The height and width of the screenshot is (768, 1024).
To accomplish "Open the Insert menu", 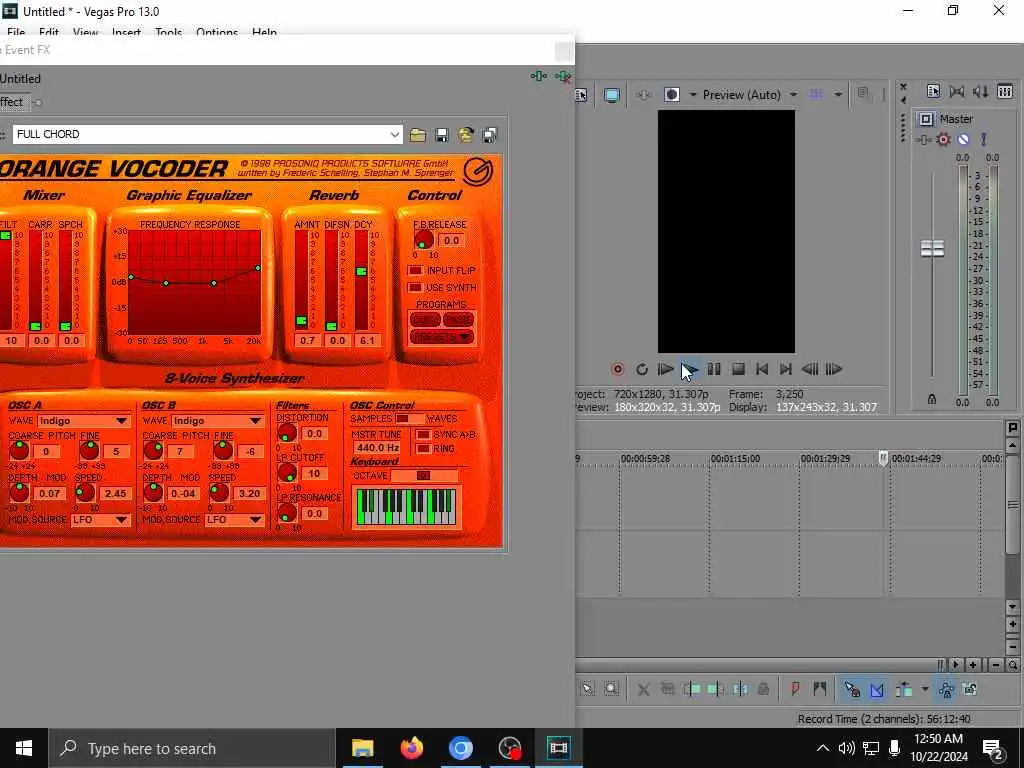I will (x=127, y=33).
